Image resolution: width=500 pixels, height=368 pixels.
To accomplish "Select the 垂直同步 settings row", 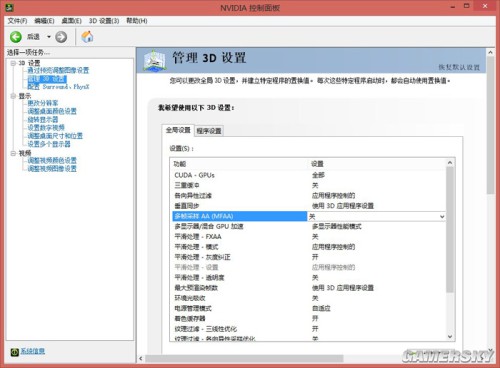I will (309, 206).
